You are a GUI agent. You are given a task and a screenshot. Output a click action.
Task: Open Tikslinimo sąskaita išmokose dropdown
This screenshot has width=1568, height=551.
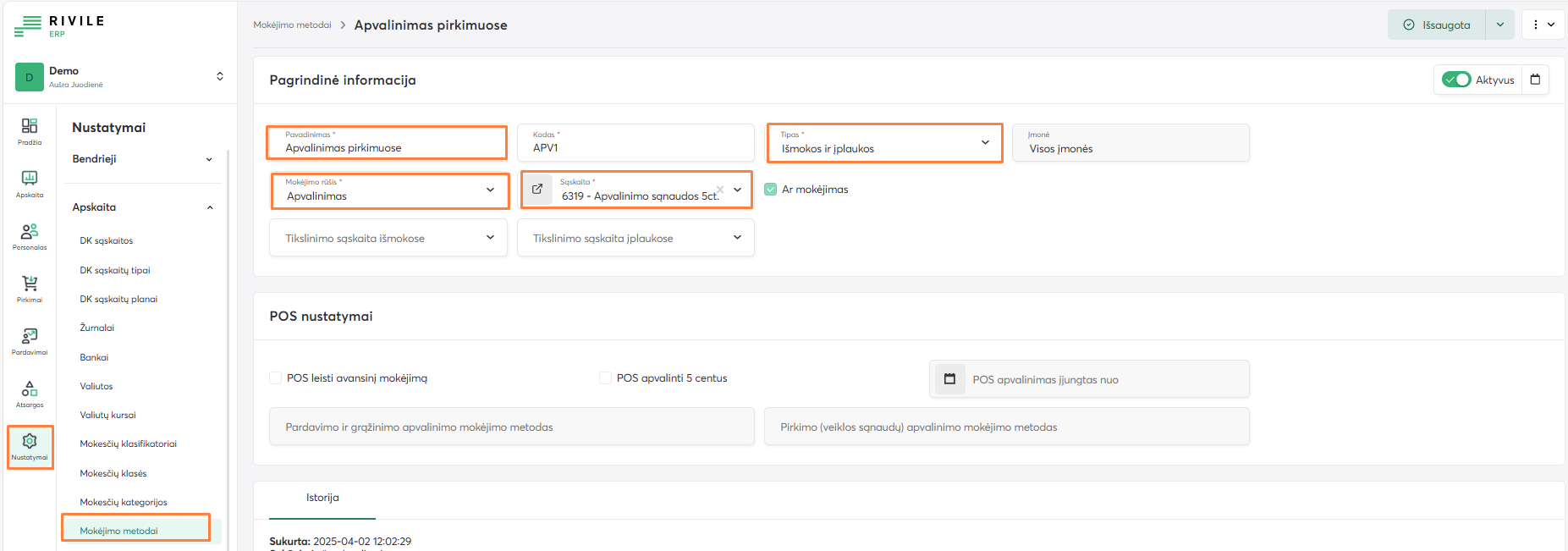pos(388,238)
